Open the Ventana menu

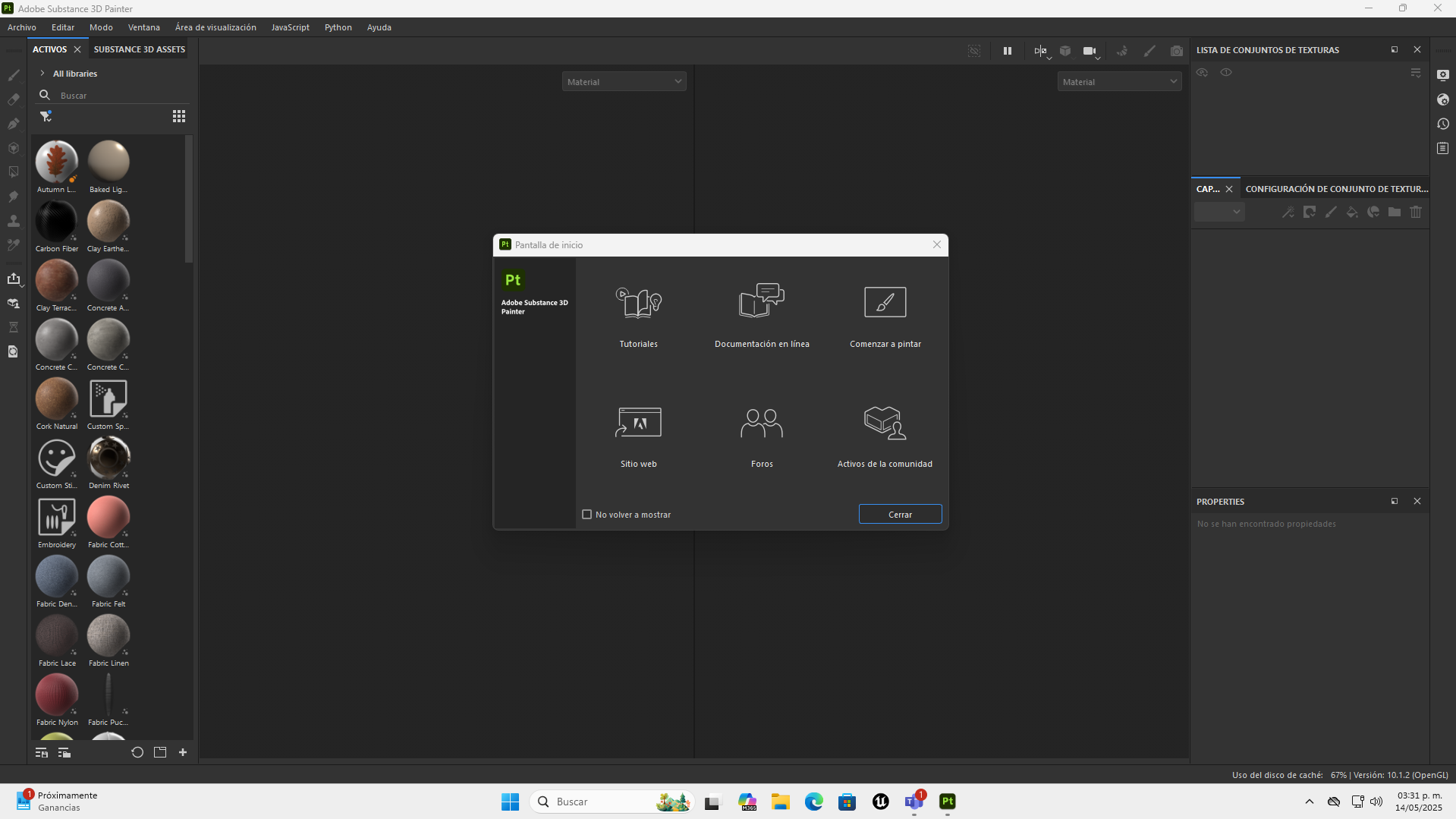[144, 27]
